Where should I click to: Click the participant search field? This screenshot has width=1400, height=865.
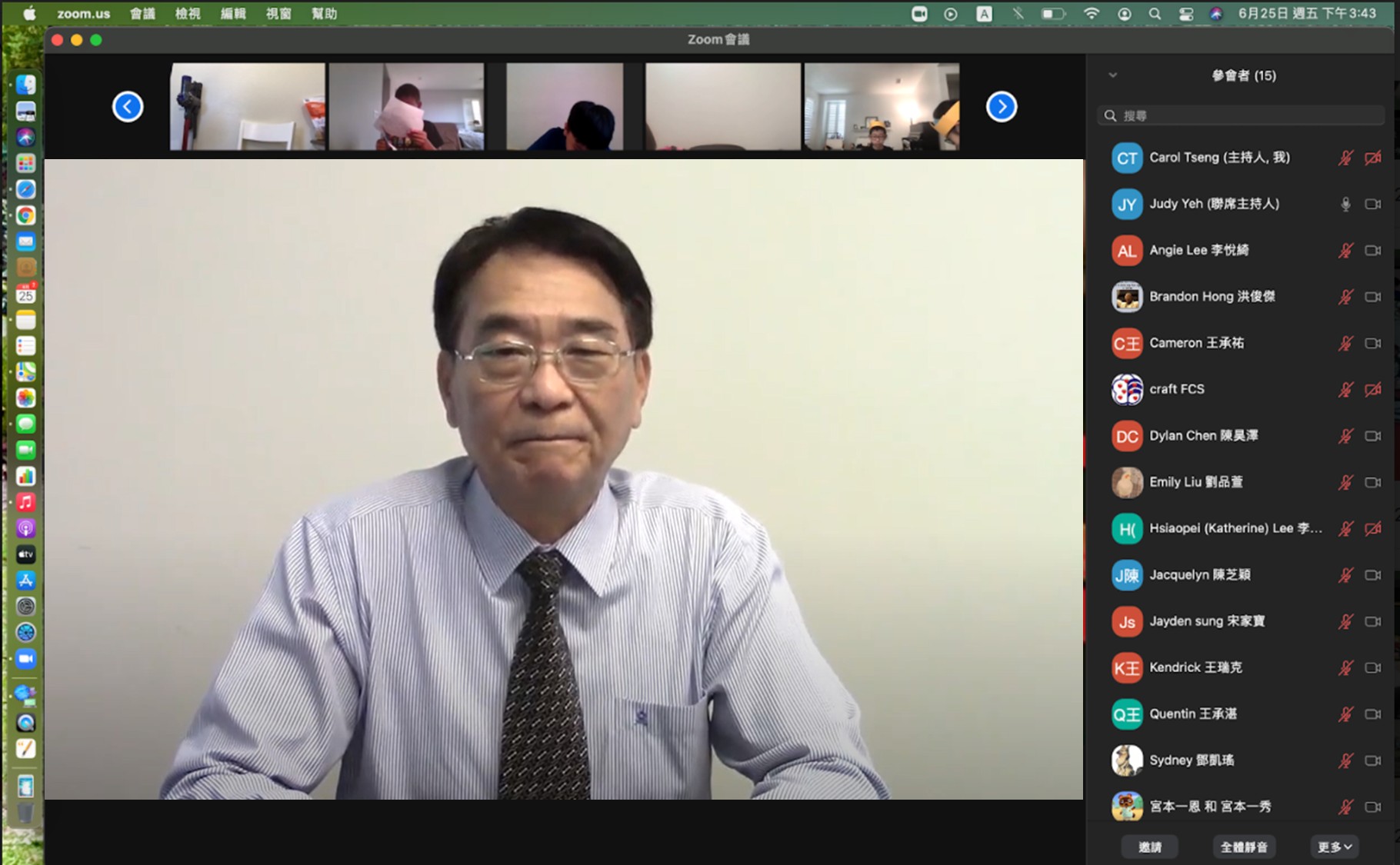tap(1241, 115)
